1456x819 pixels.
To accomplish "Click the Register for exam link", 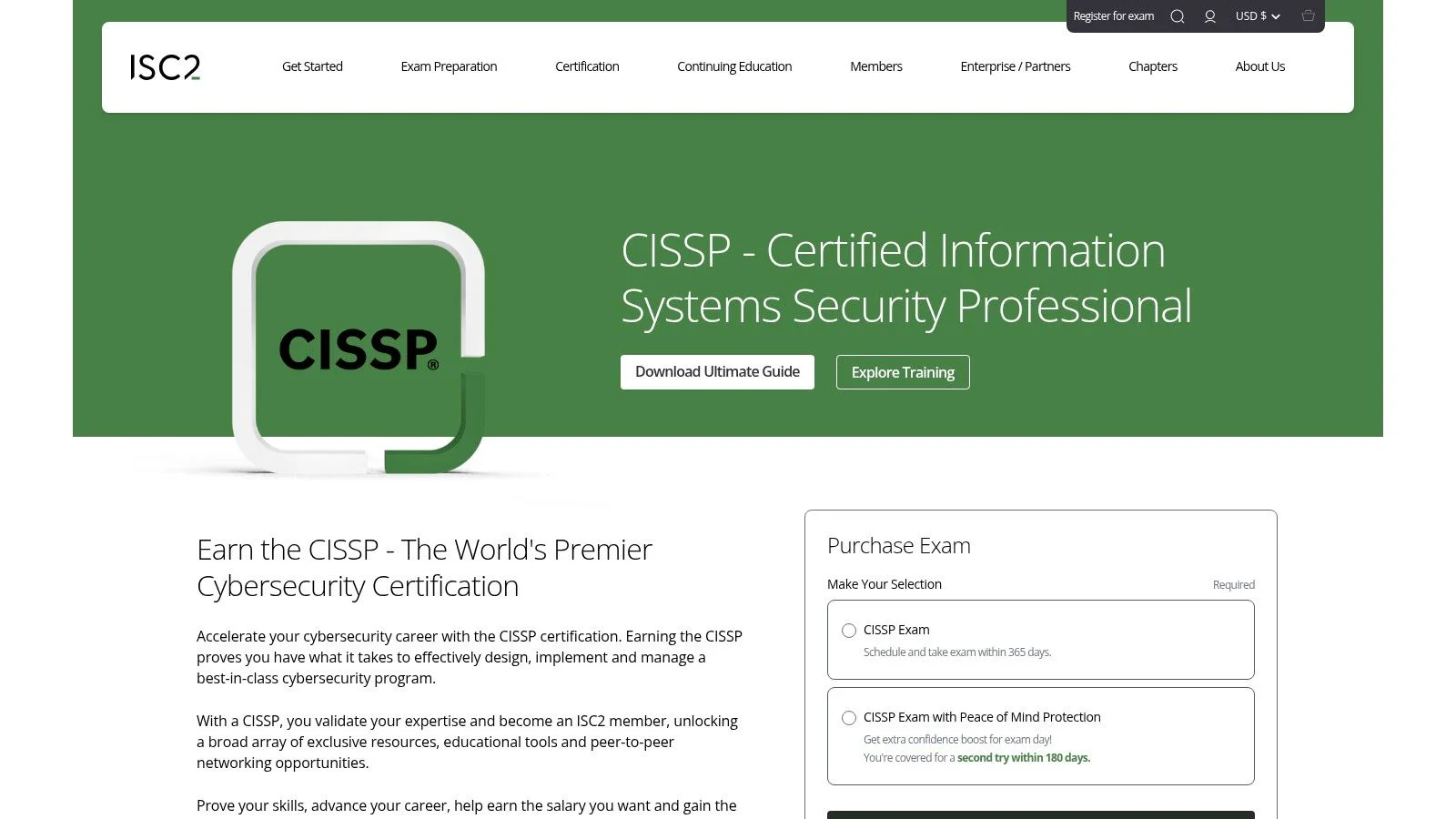I will click(1114, 16).
